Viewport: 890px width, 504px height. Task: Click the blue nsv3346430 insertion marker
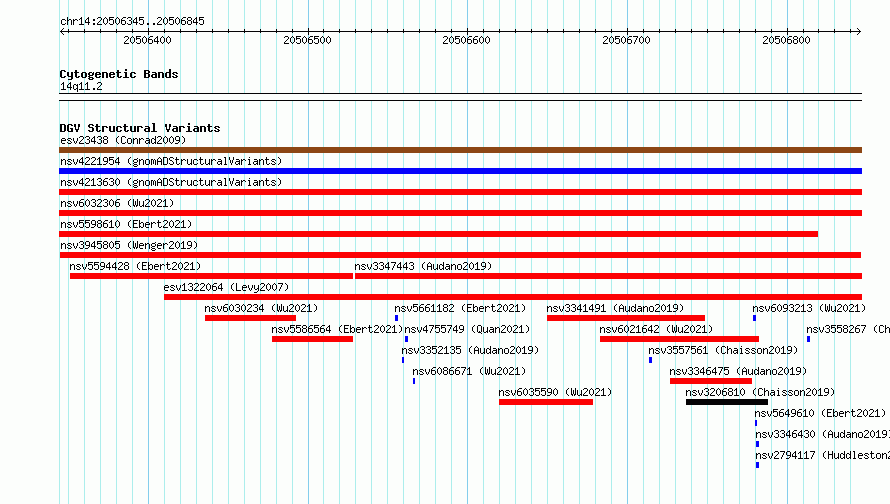757,444
